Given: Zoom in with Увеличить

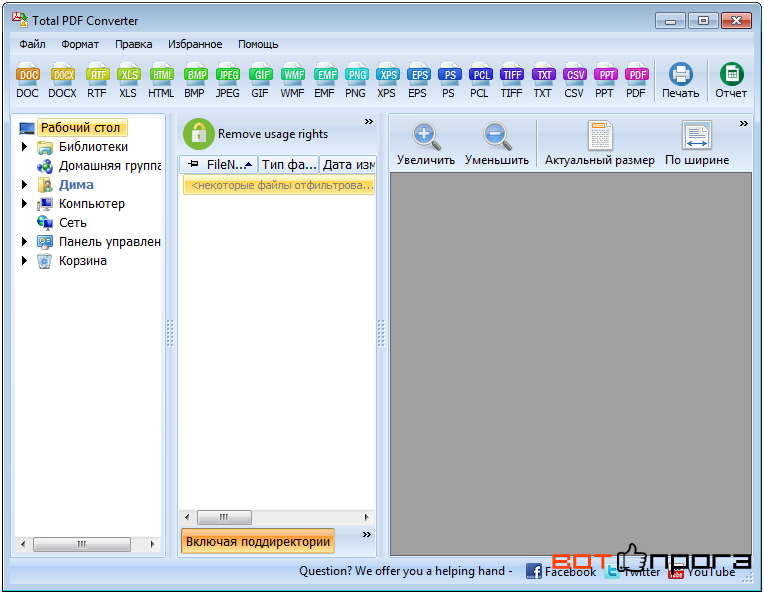Looking at the screenshot, I should tap(426, 144).
